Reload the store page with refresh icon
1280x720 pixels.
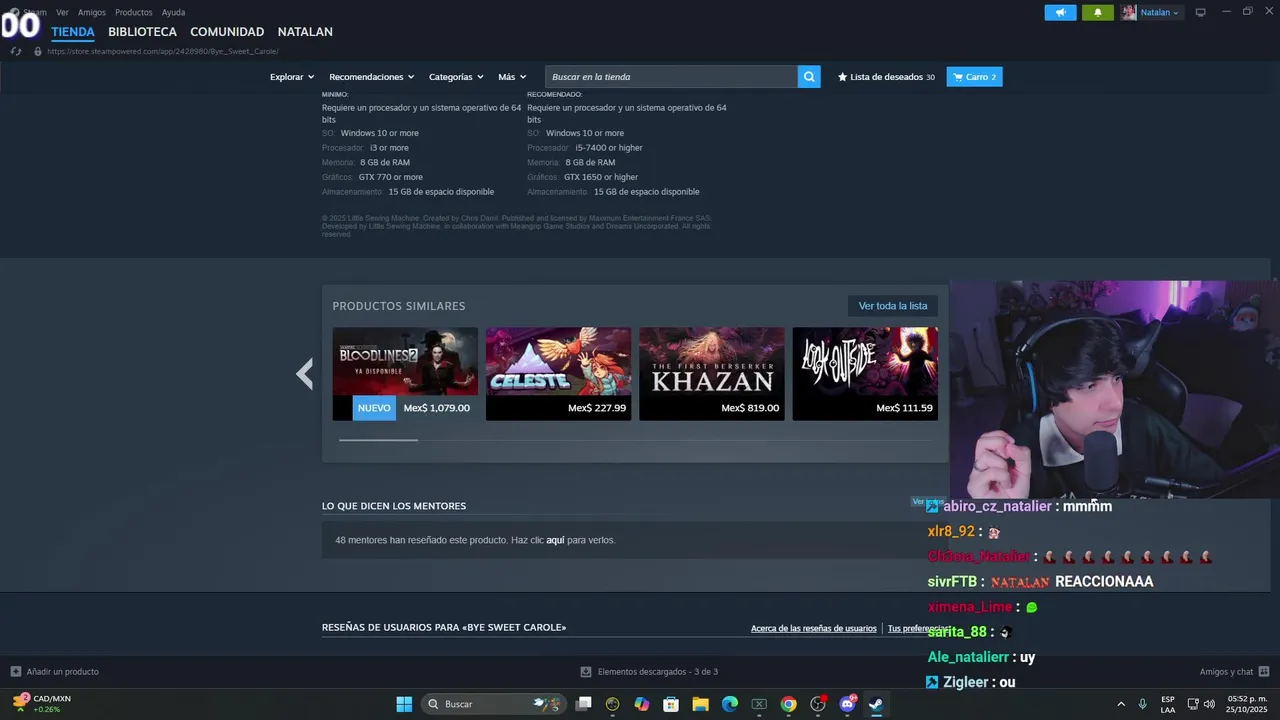17,51
